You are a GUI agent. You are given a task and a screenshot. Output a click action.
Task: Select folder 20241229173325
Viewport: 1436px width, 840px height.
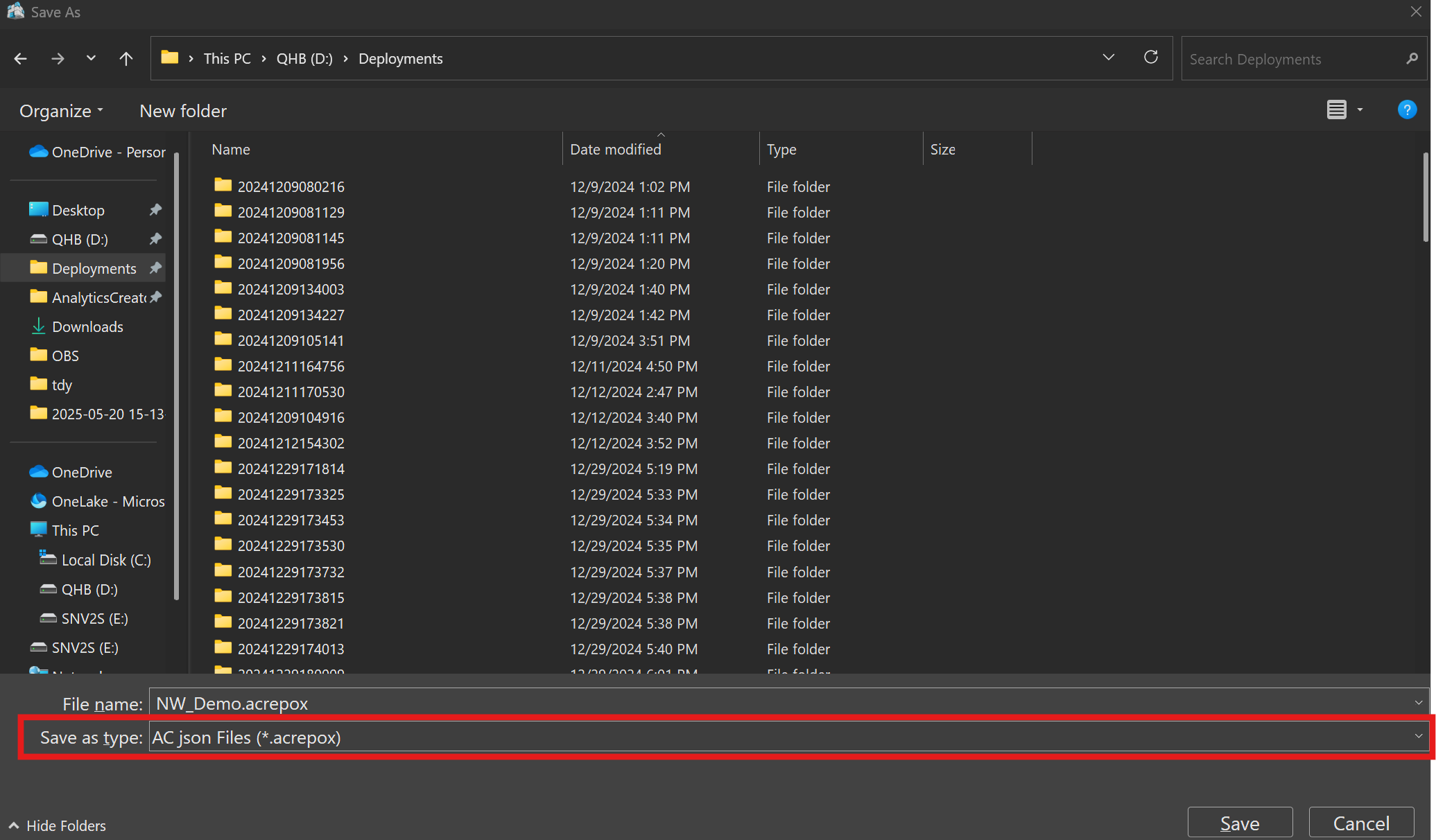(291, 494)
